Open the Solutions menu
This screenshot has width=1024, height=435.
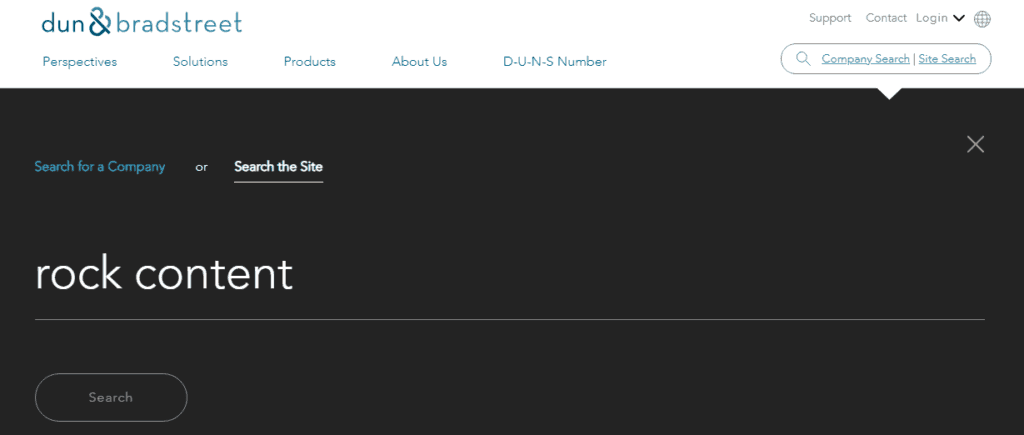coord(200,62)
